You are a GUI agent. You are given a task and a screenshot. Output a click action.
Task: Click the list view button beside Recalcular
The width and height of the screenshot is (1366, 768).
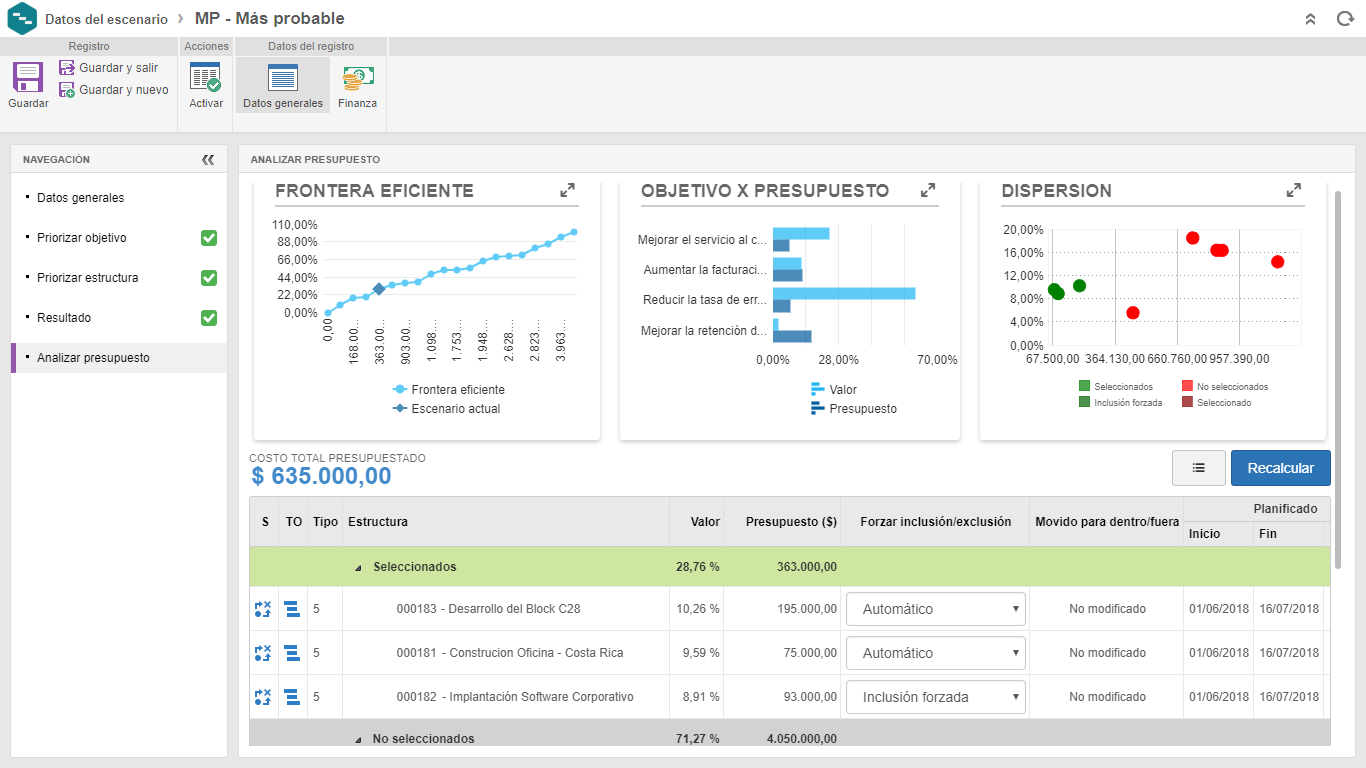tap(1198, 468)
